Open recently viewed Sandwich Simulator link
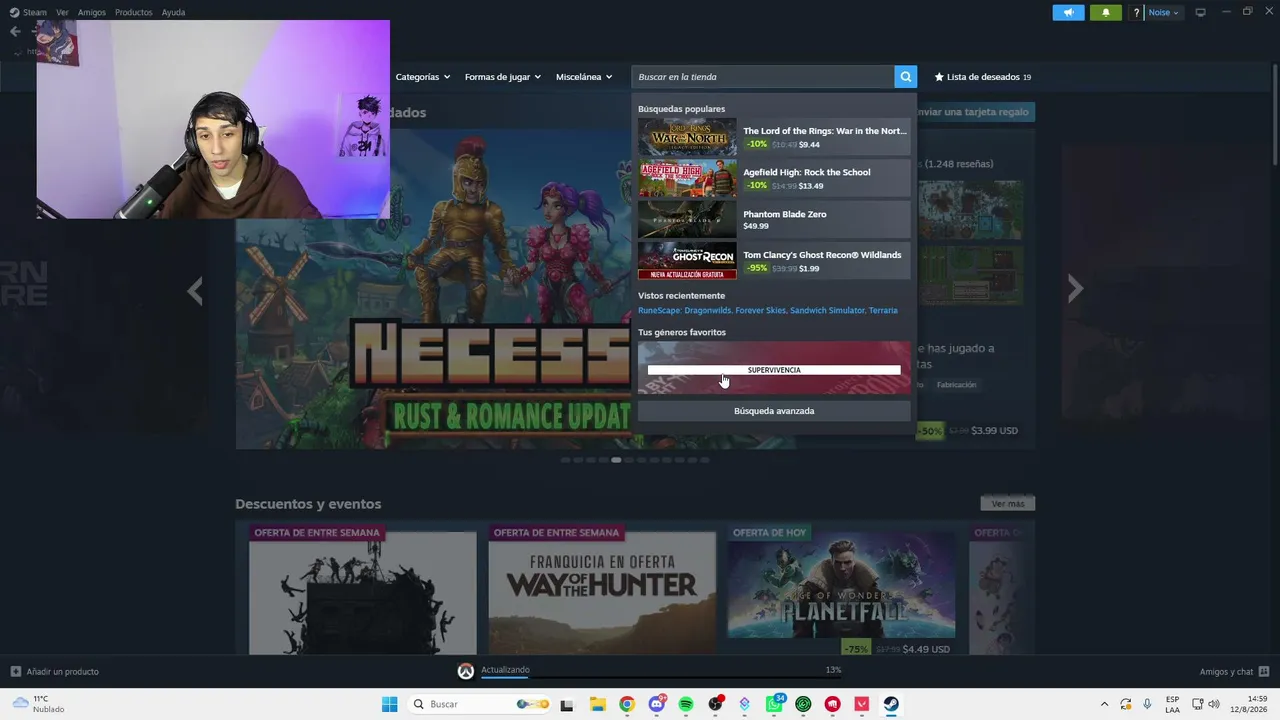 tap(827, 310)
